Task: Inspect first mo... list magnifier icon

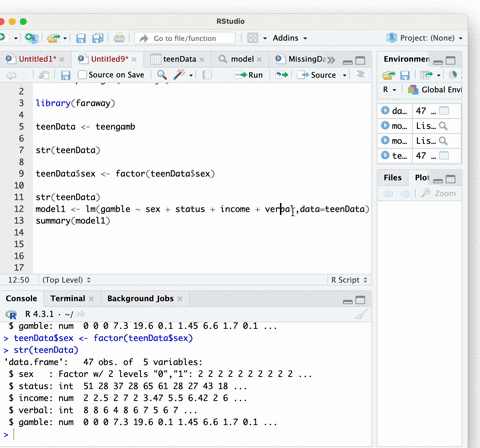Action: pyautogui.click(x=443, y=126)
